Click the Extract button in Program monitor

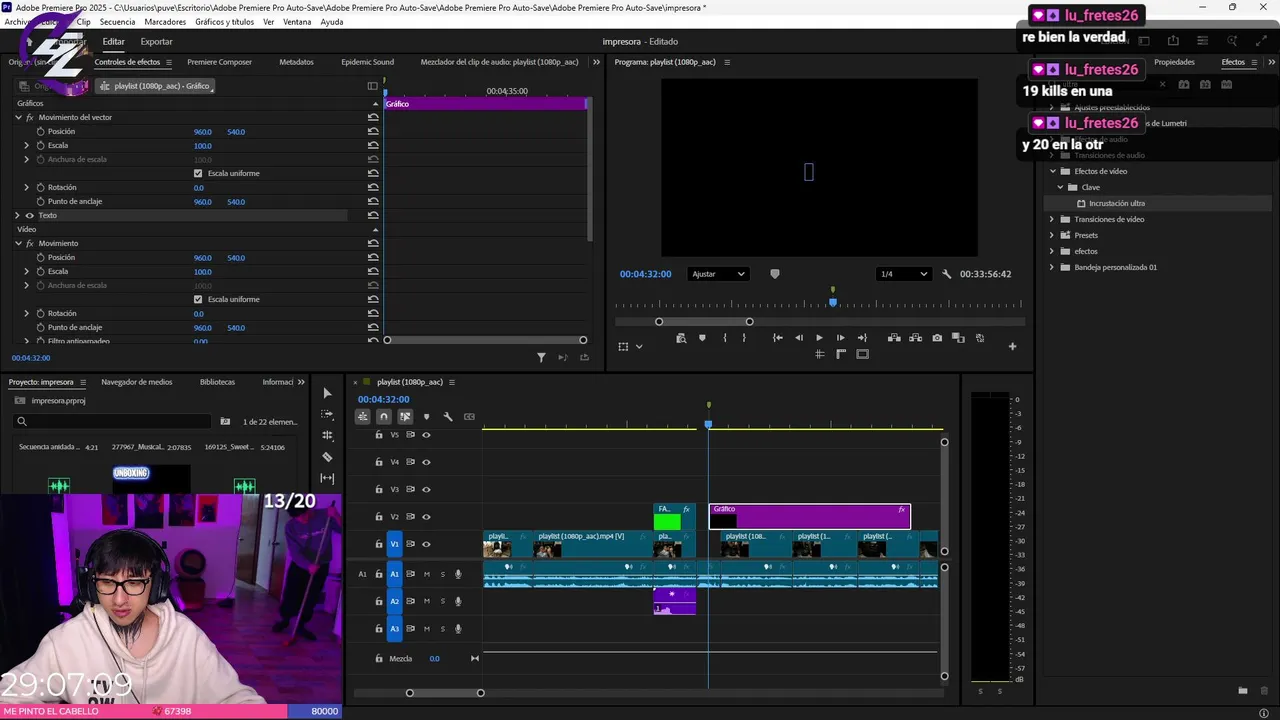tap(915, 338)
